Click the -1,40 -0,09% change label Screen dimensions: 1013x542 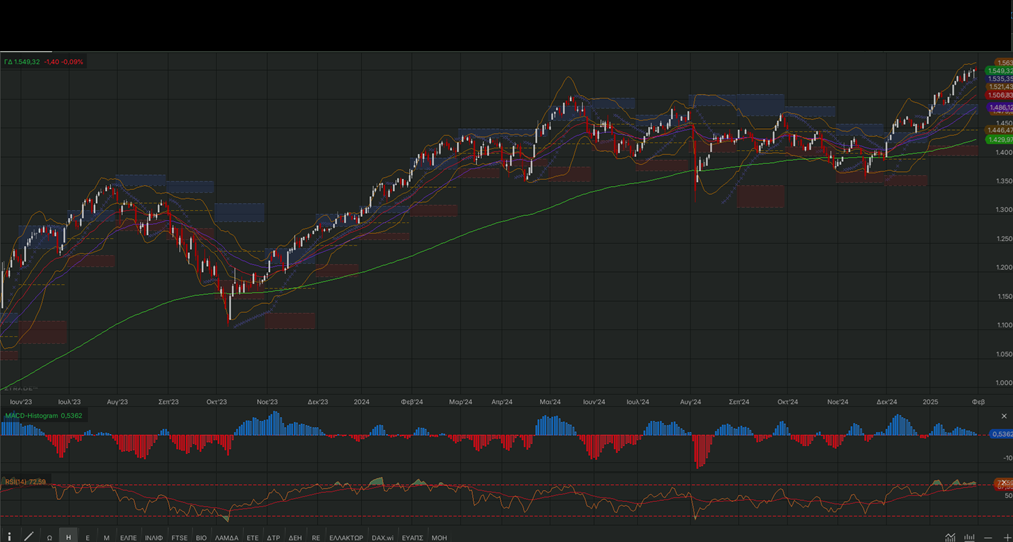pyautogui.click(x=63, y=61)
